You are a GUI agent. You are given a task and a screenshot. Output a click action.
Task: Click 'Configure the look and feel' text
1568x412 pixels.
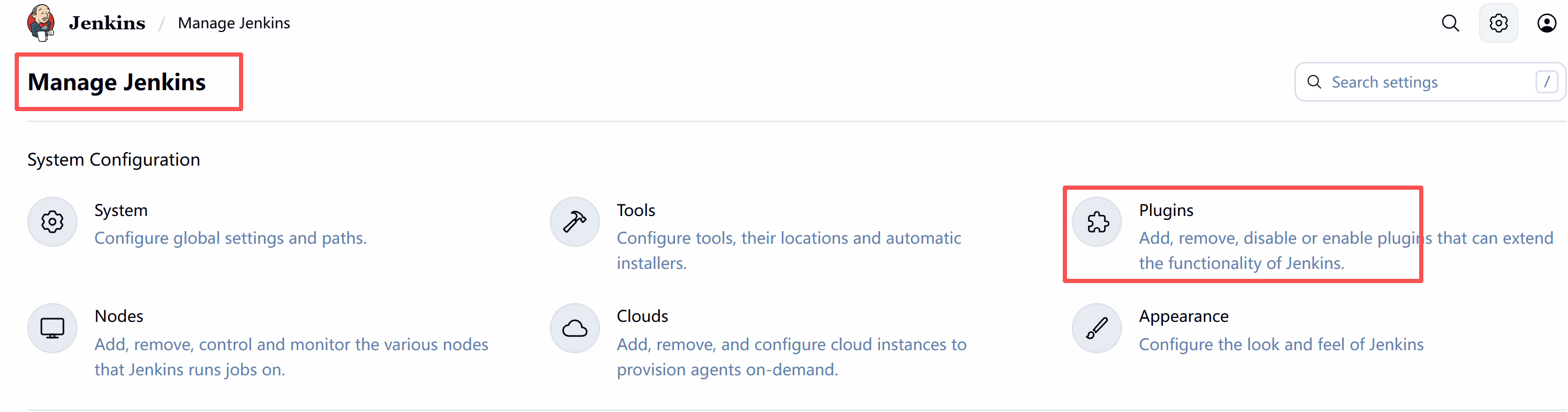coord(1281,344)
